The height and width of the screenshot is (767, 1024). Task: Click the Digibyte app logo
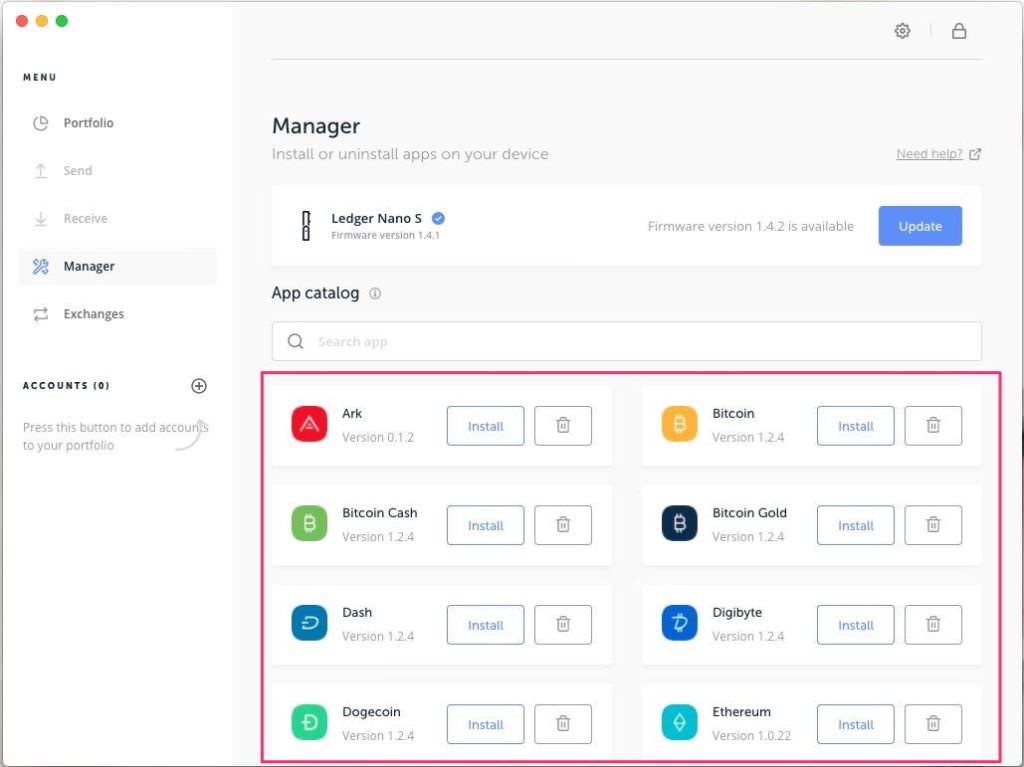pyautogui.click(x=679, y=624)
